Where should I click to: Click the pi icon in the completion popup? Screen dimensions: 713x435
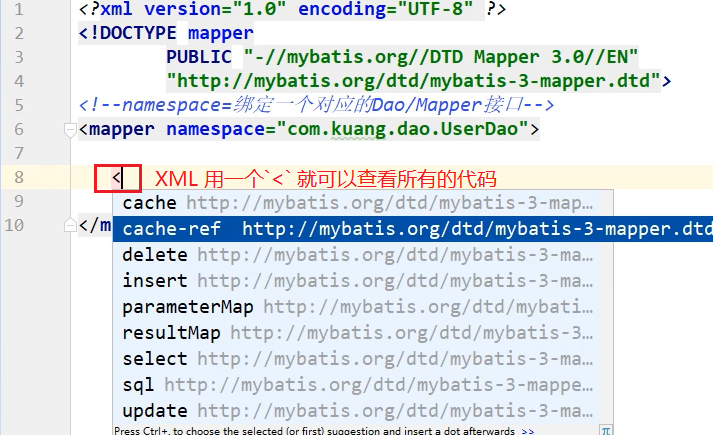pyautogui.click(x=606, y=430)
